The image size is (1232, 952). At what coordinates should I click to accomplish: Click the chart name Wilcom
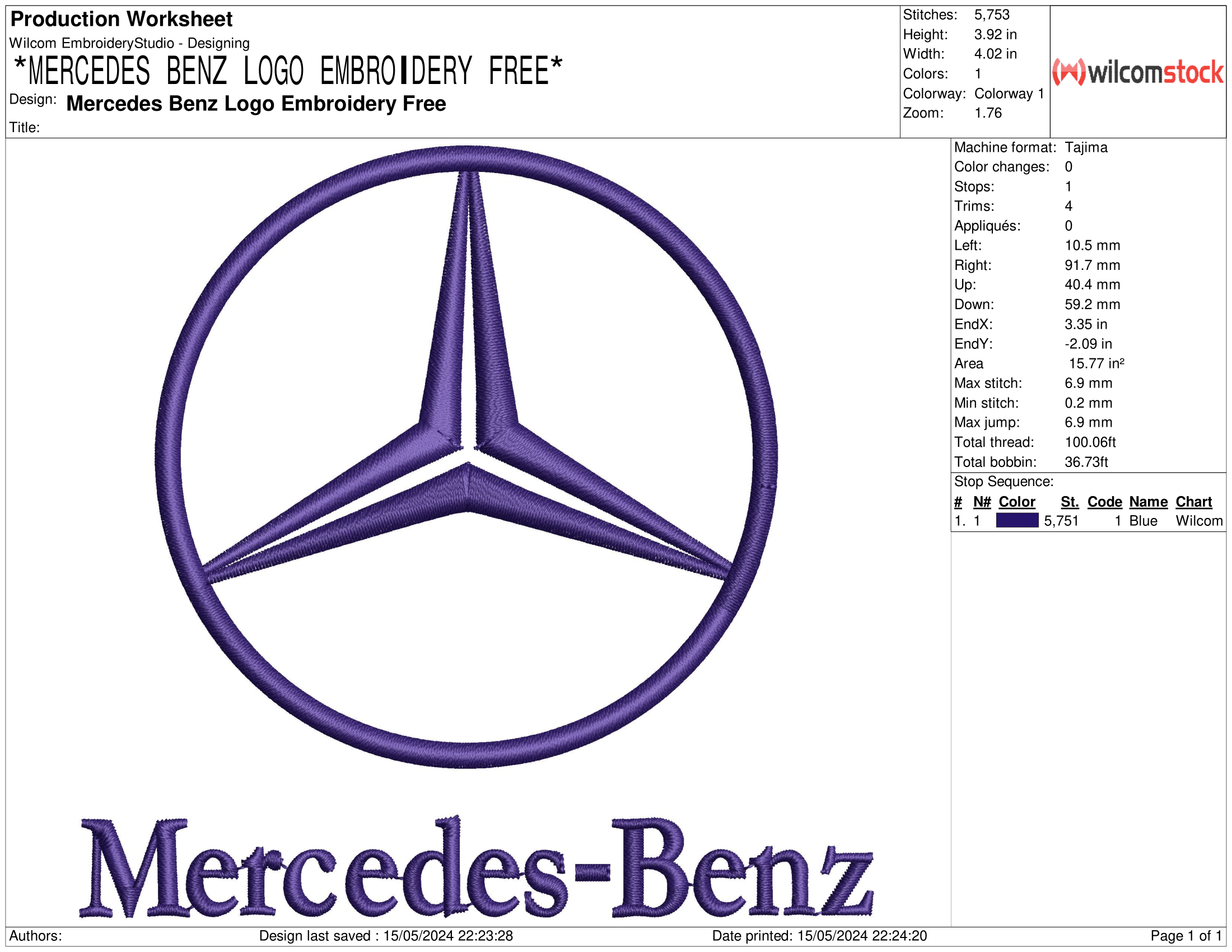1199,521
